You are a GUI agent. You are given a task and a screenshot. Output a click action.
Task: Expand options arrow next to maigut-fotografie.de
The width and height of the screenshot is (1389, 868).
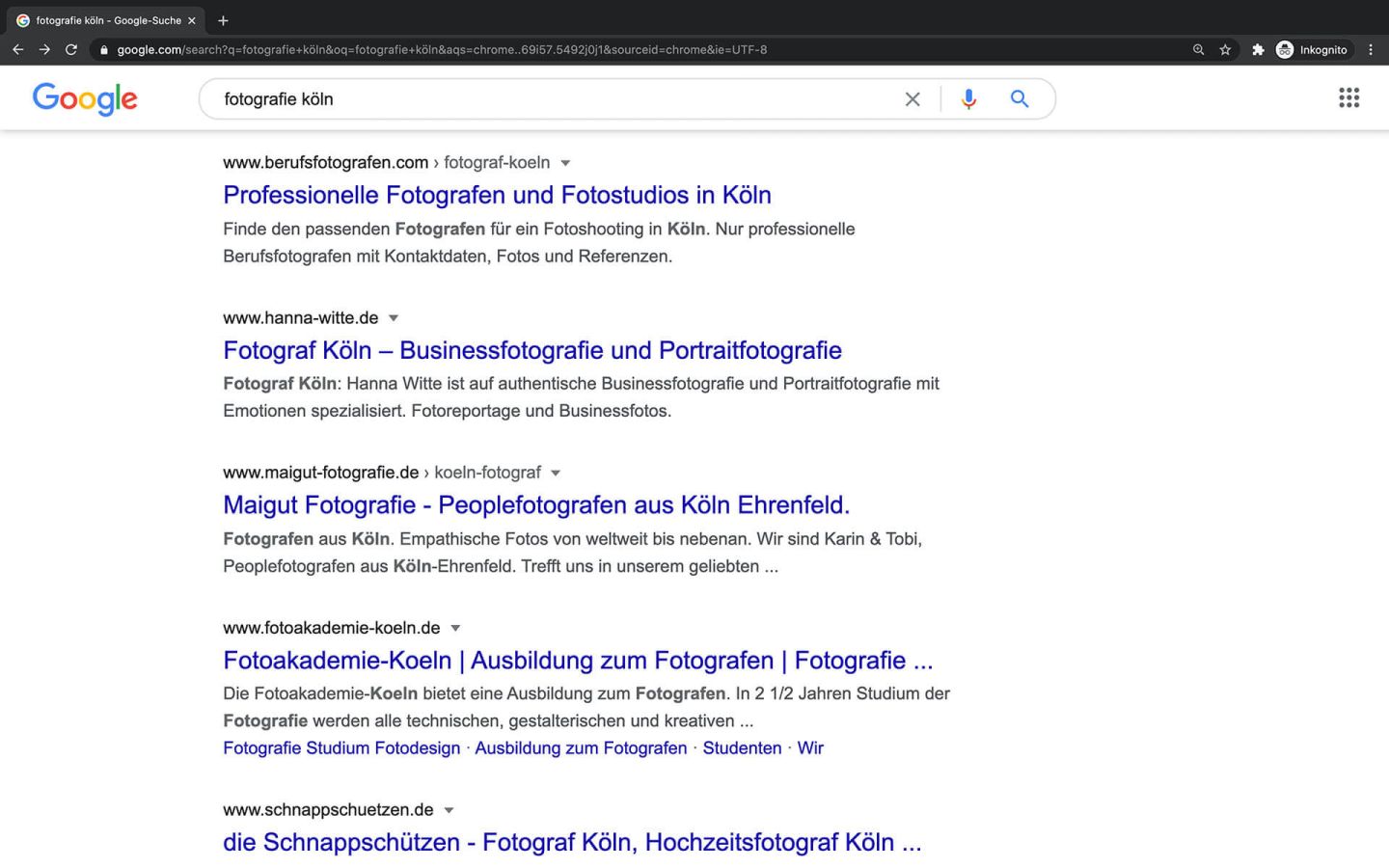(x=556, y=473)
